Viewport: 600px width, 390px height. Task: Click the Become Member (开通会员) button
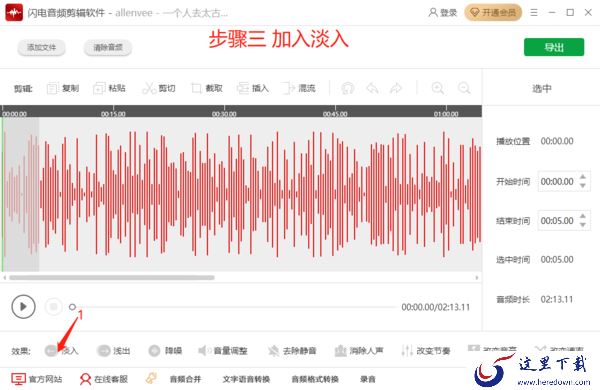tap(493, 13)
